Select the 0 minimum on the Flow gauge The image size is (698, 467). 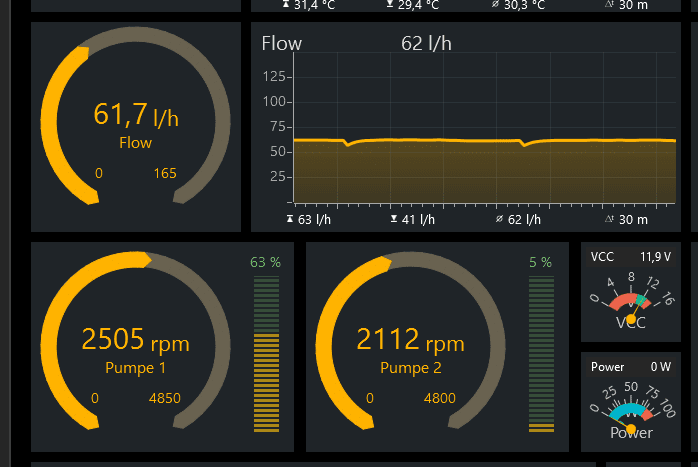[99, 173]
